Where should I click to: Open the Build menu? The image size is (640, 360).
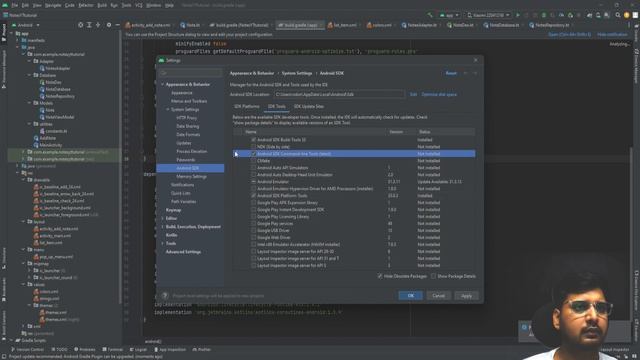click(x=102, y=5)
